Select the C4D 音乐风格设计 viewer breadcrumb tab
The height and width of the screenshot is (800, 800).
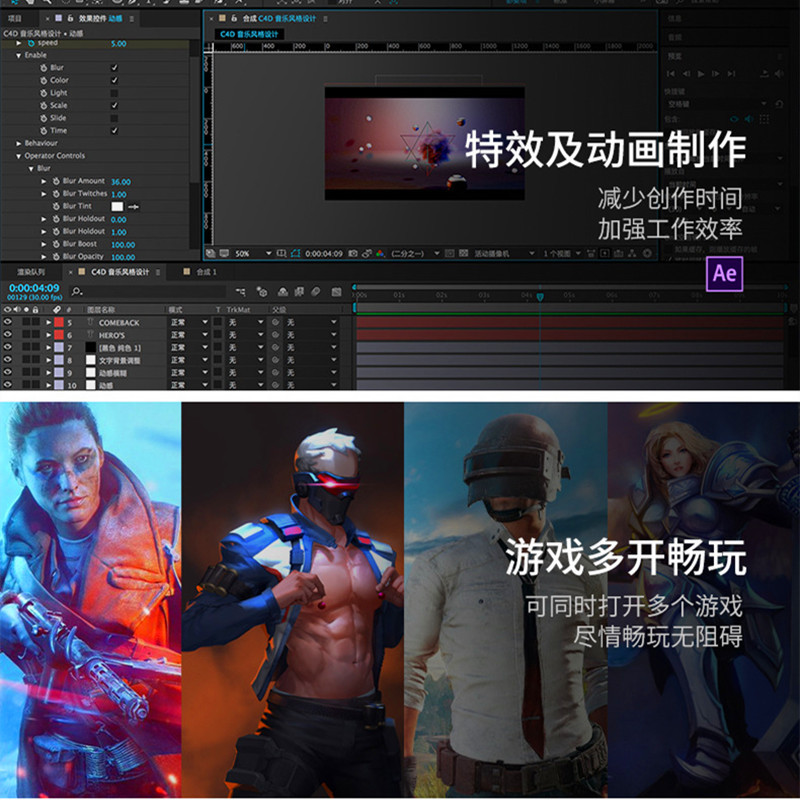249,34
